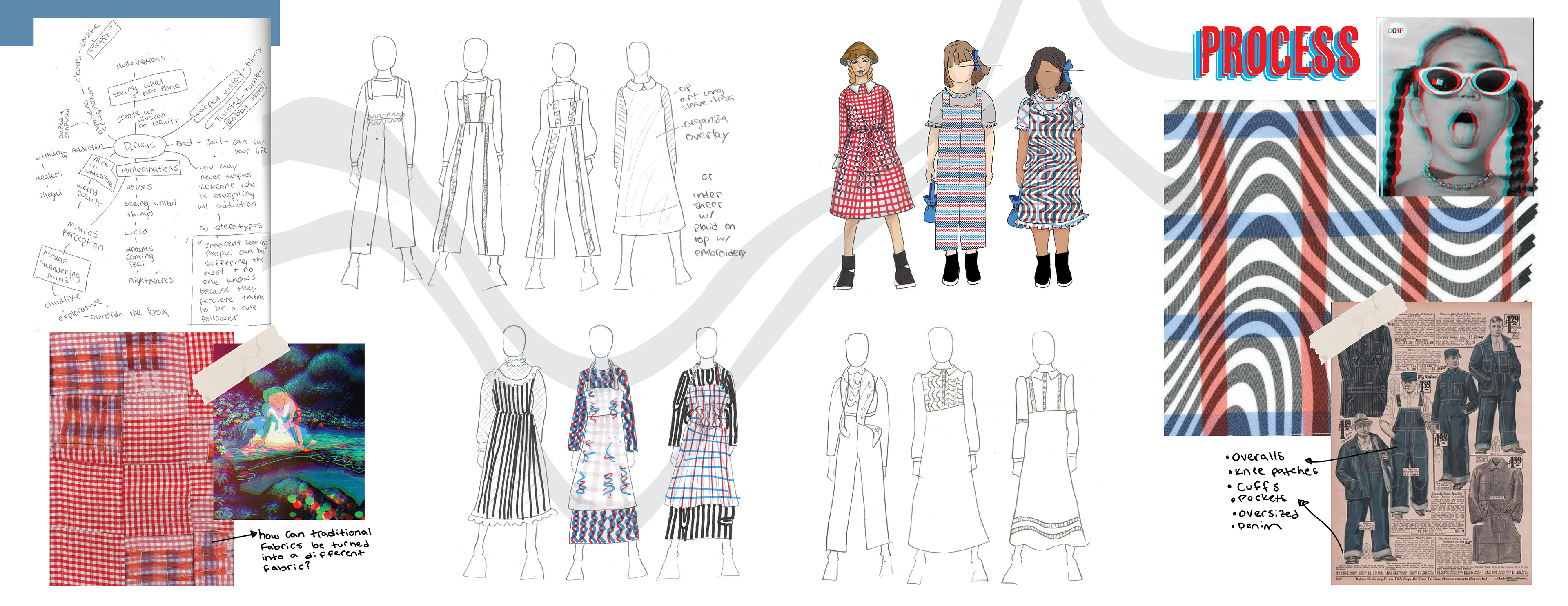The height and width of the screenshot is (606, 1568).
Task: Click the boxed 'Hallucinations' mind map node
Action: tap(149, 169)
